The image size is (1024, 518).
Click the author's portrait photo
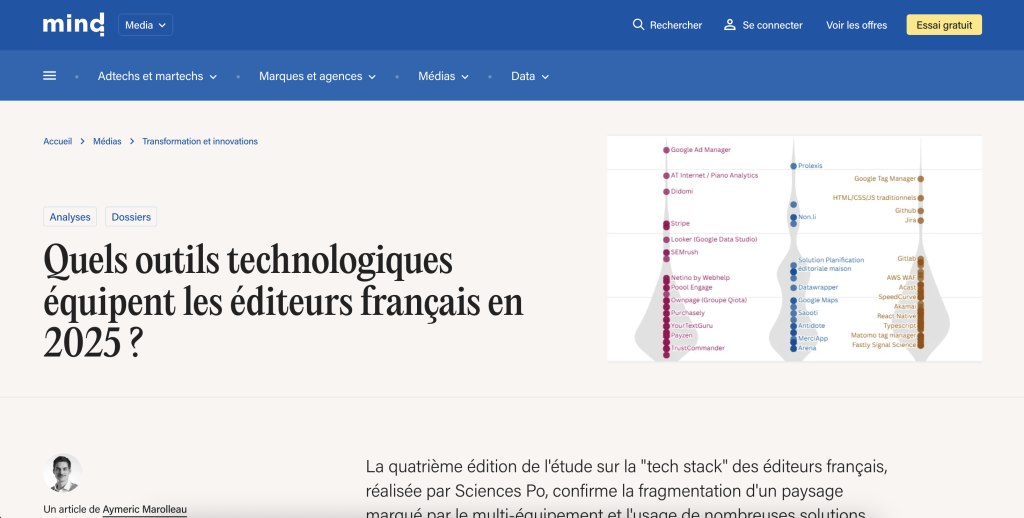point(63,473)
